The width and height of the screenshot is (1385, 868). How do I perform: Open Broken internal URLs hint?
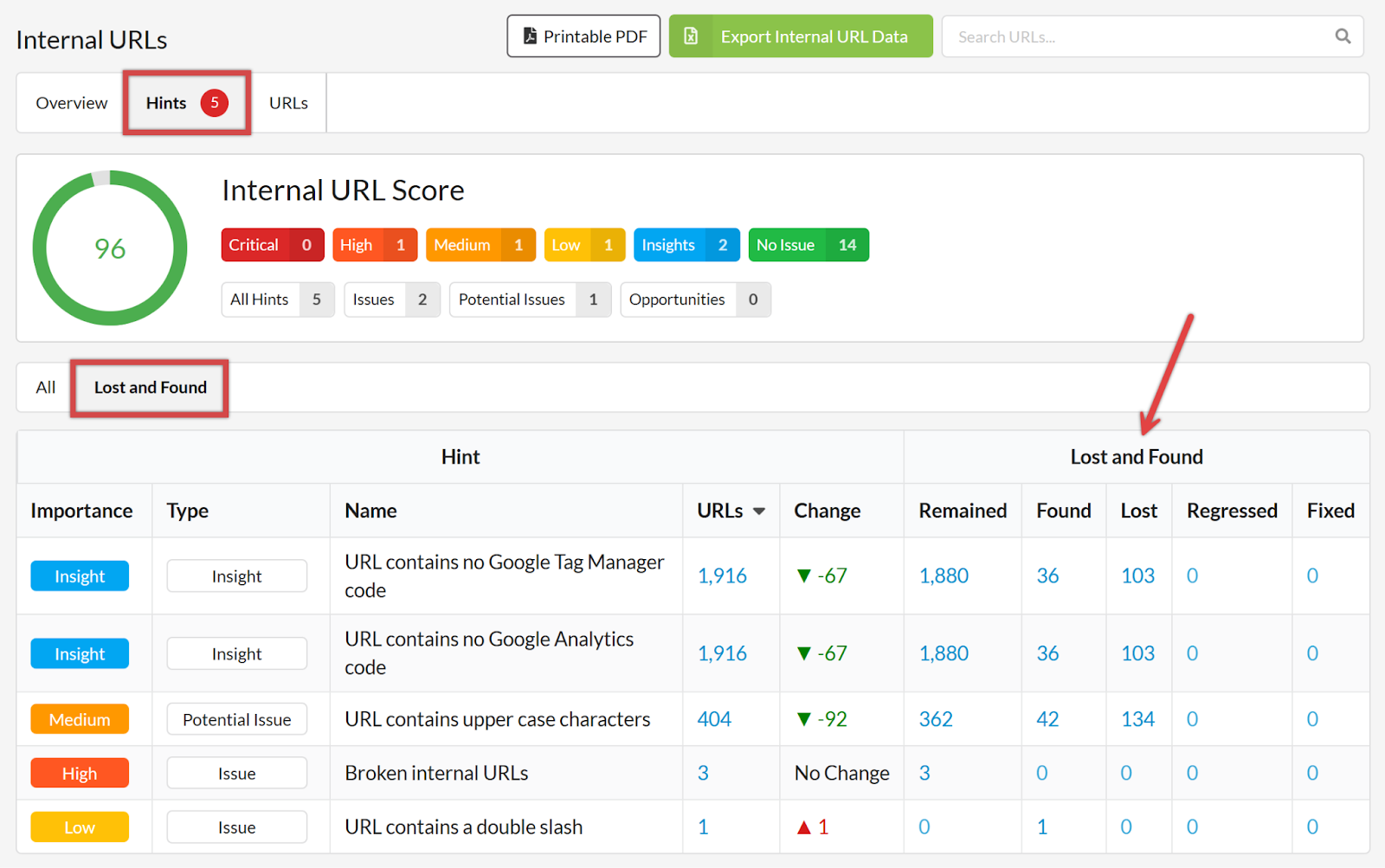436,773
